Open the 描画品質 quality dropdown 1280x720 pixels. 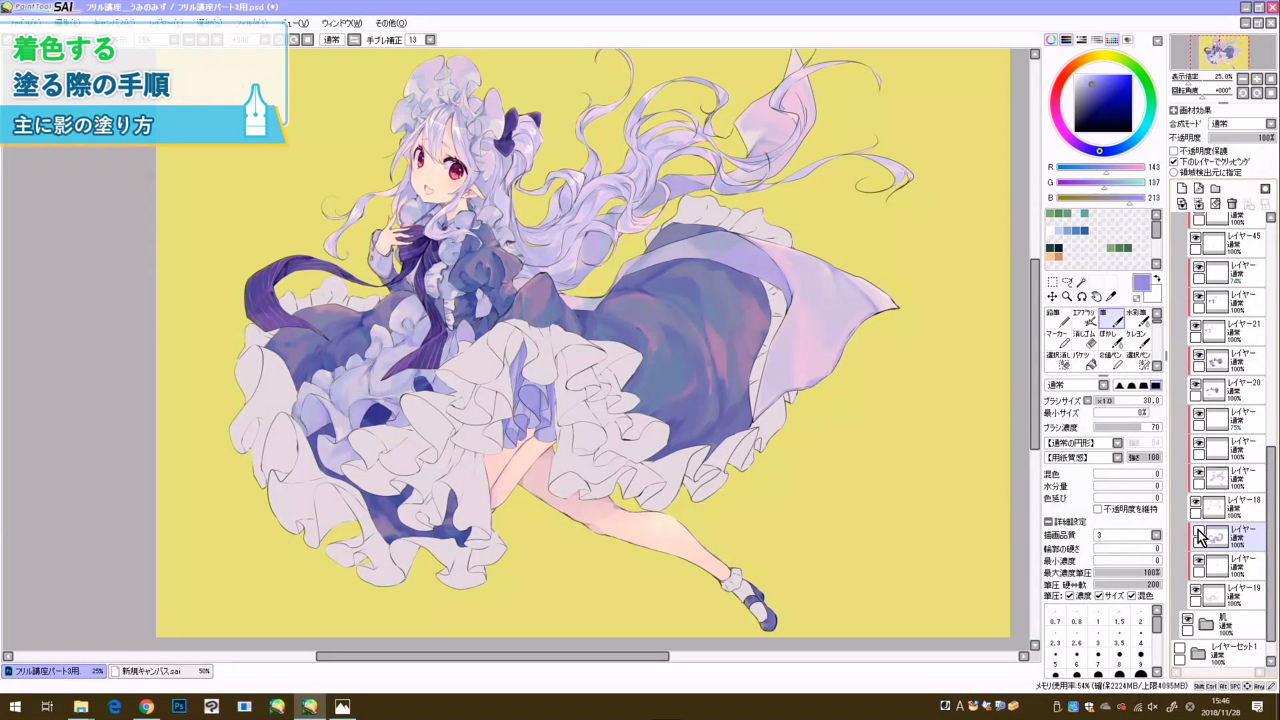1127,535
